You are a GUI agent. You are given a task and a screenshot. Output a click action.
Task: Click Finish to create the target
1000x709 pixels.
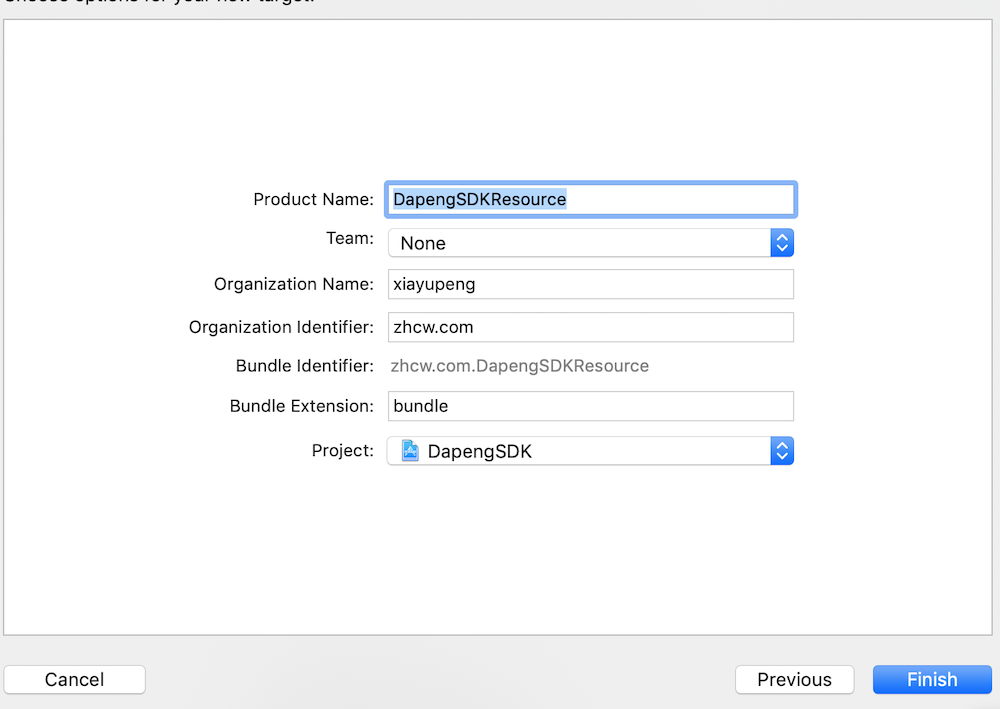point(931,679)
